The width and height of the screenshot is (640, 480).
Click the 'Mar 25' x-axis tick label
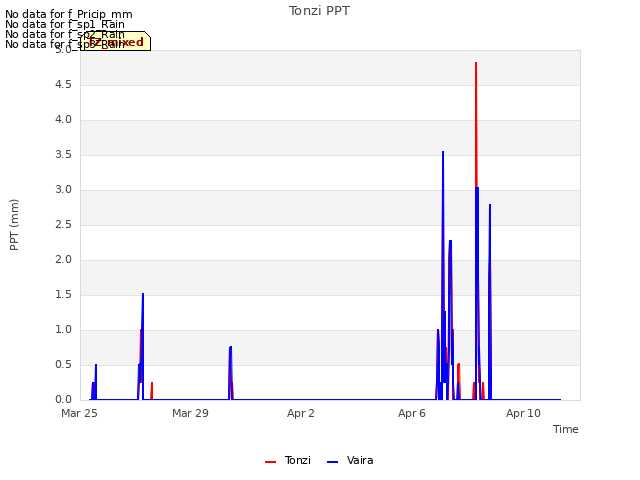pos(79,413)
